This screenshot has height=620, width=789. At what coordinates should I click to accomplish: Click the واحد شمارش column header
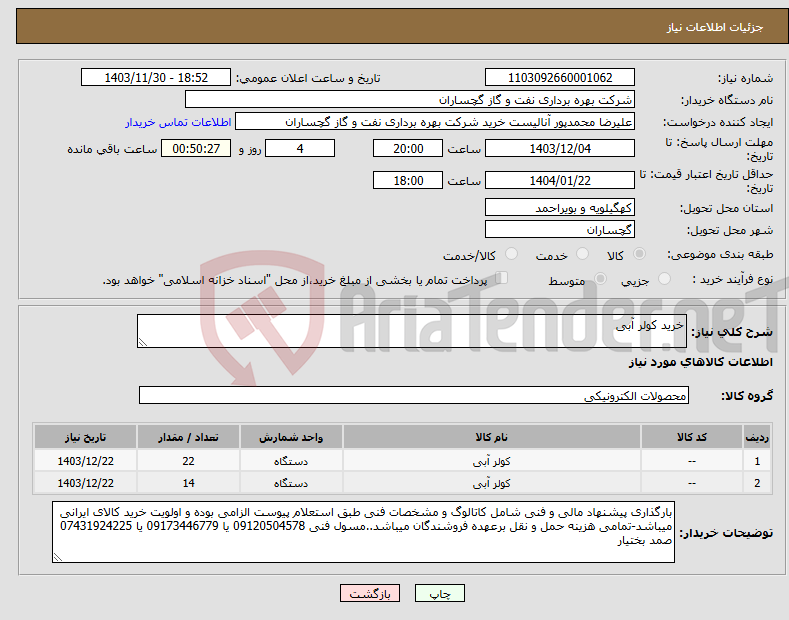coord(291,437)
